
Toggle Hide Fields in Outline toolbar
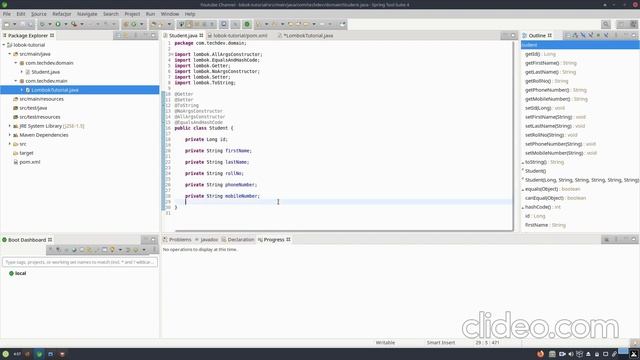[x=583, y=36]
